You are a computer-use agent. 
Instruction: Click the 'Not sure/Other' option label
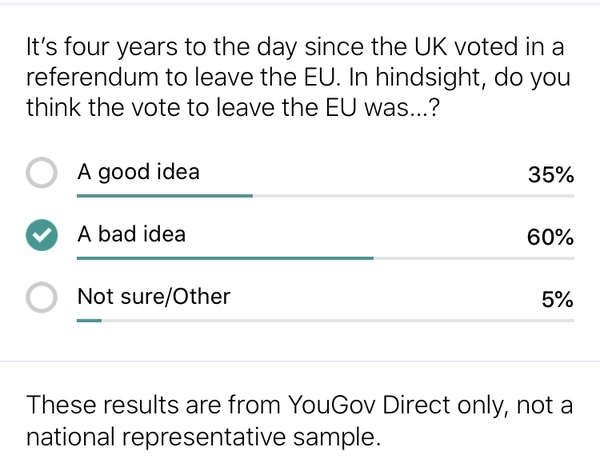pyautogui.click(x=154, y=296)
